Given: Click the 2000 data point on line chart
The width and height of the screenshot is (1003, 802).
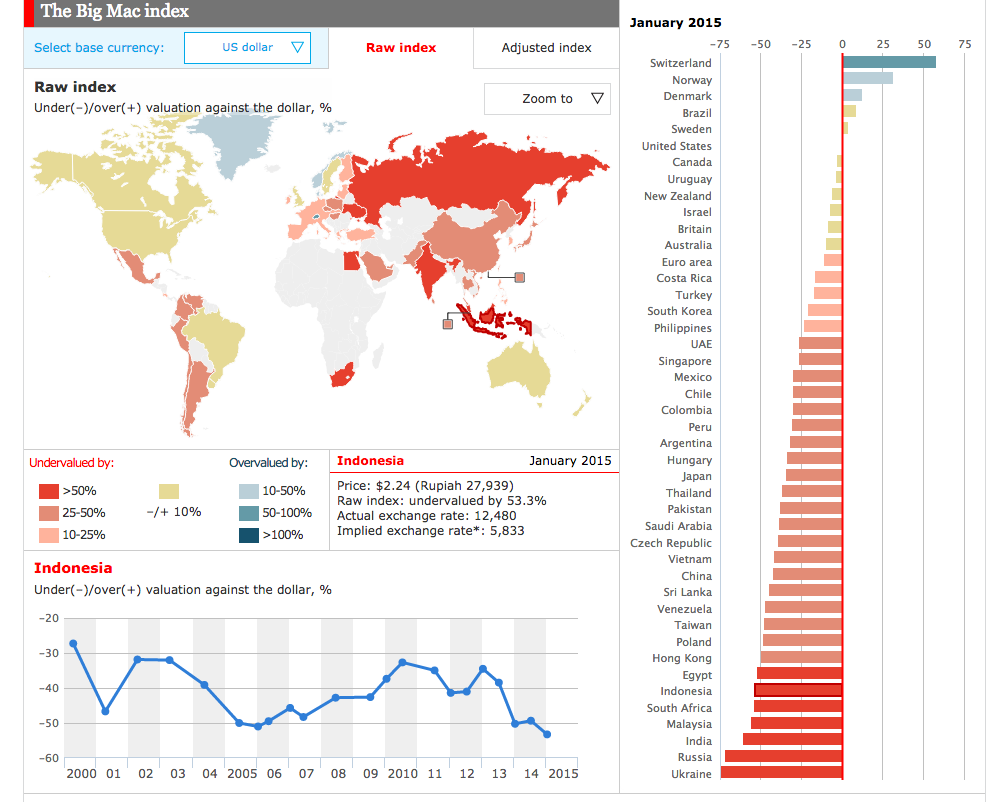Looking at the screenshot, I should pos(73,643).
